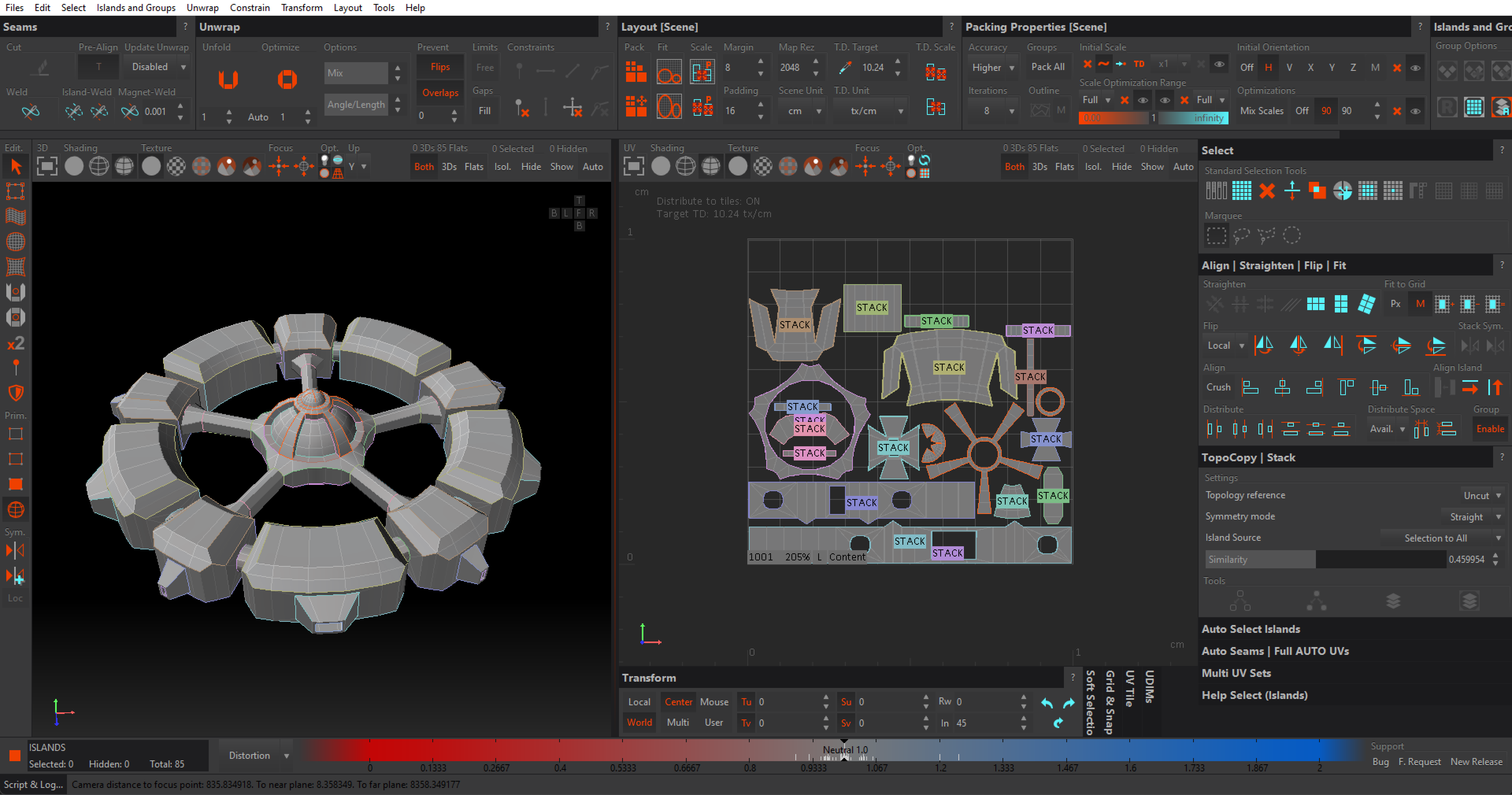This screenshot has width=1512, height=795.
Task: Click the Pack icon in Layout panel
Action: 636,72
